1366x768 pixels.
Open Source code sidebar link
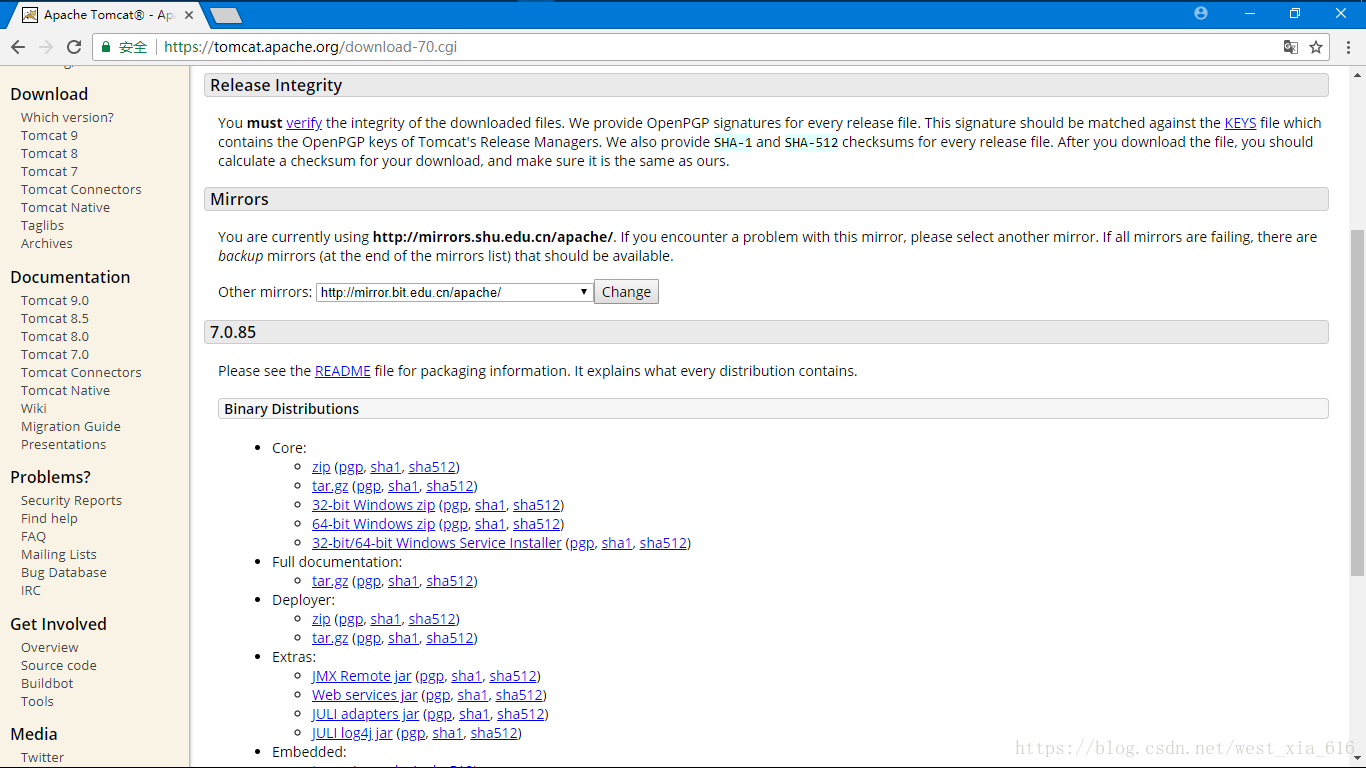tap(58, 665)
